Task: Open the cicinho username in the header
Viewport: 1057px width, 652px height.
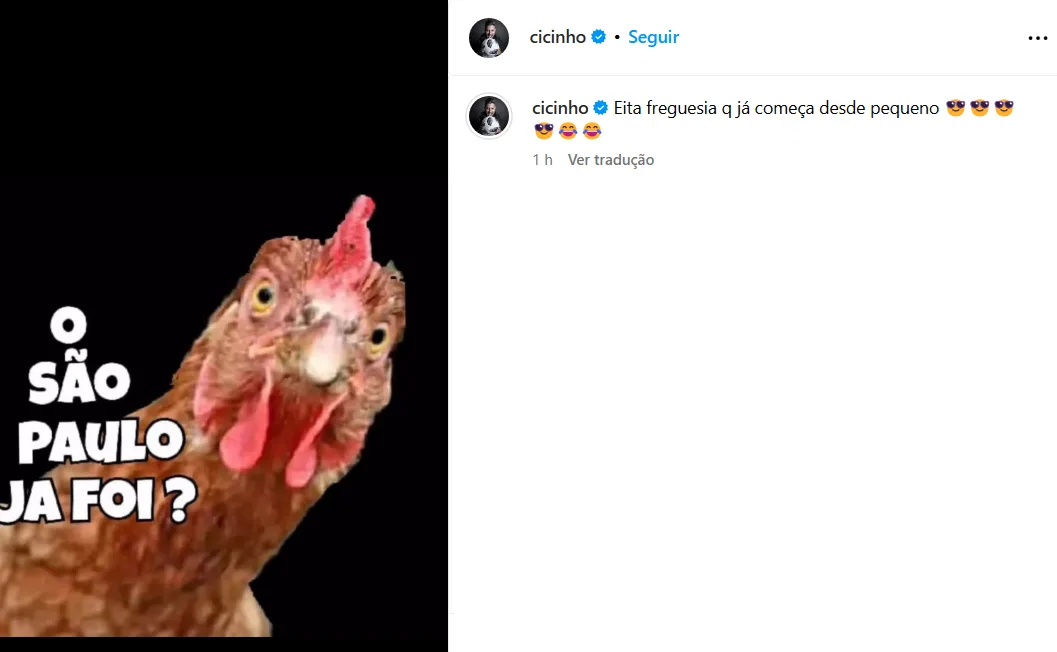Action: point(558,37)
